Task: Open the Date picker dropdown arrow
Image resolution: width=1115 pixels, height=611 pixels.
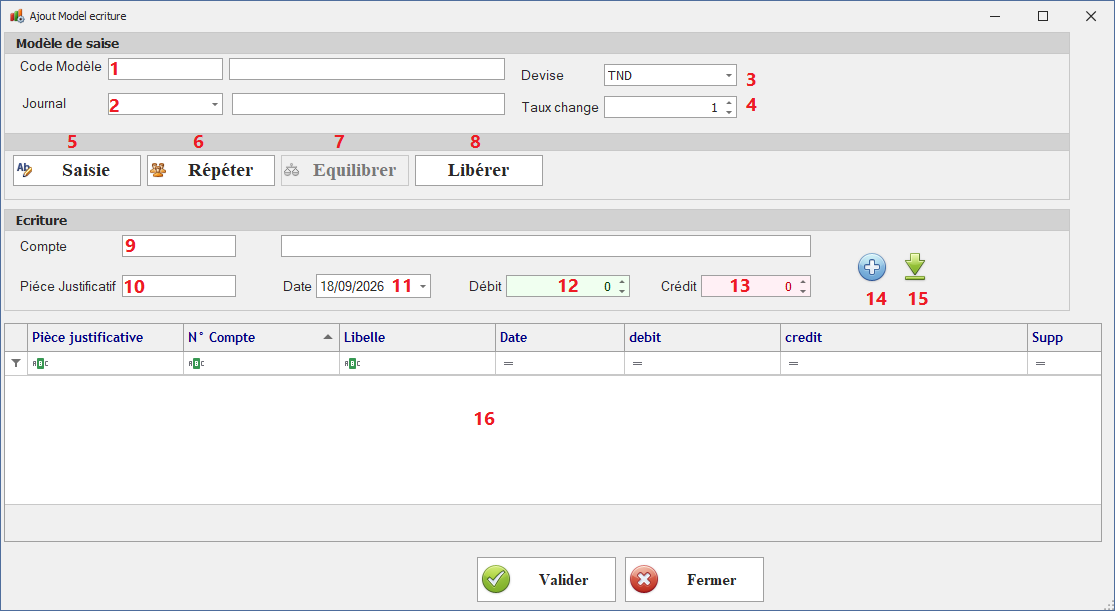Action: click(x=423, y=287)
